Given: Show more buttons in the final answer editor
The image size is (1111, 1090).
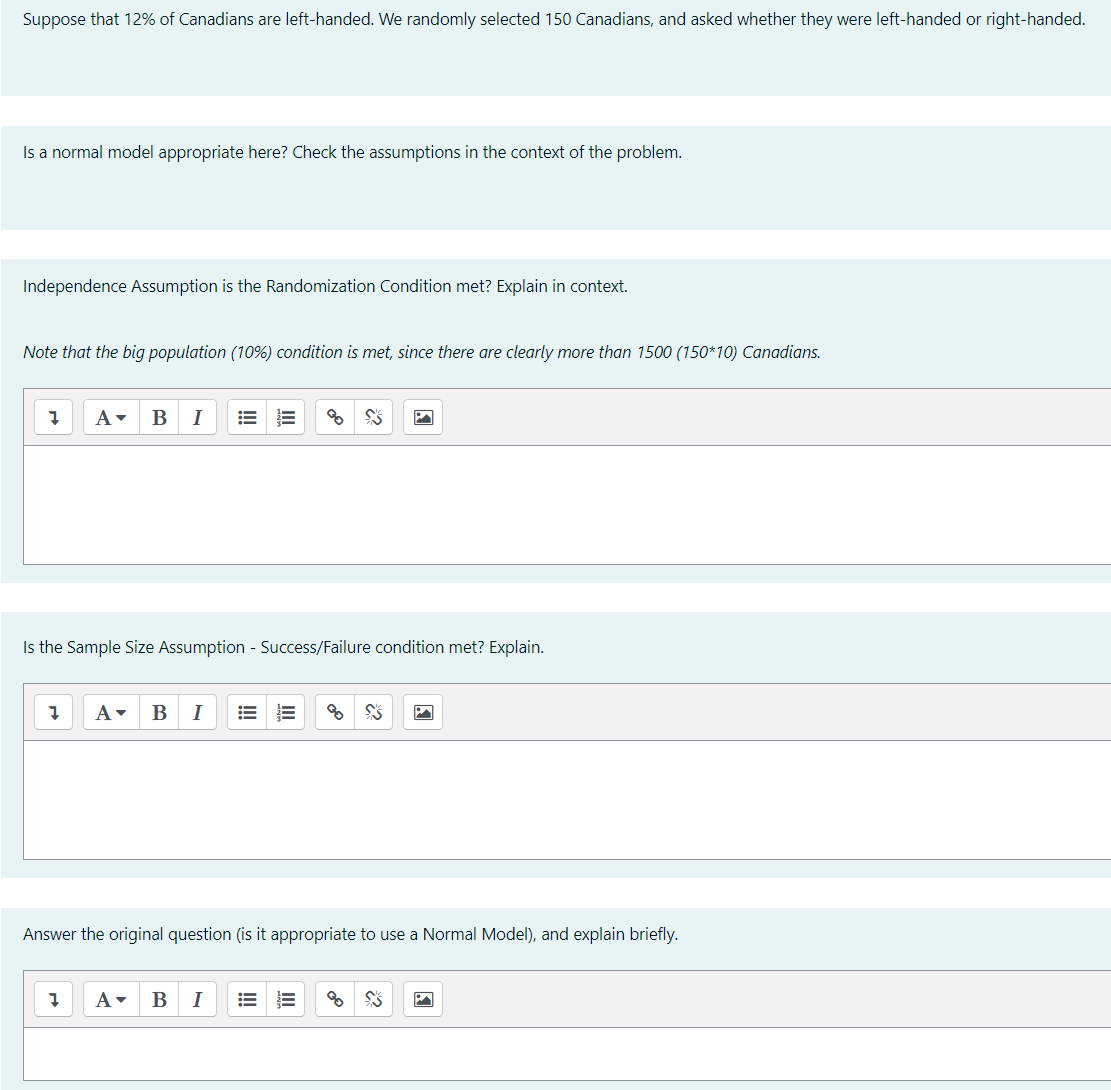Looking at the screenshot, I should tap(53, 999).
